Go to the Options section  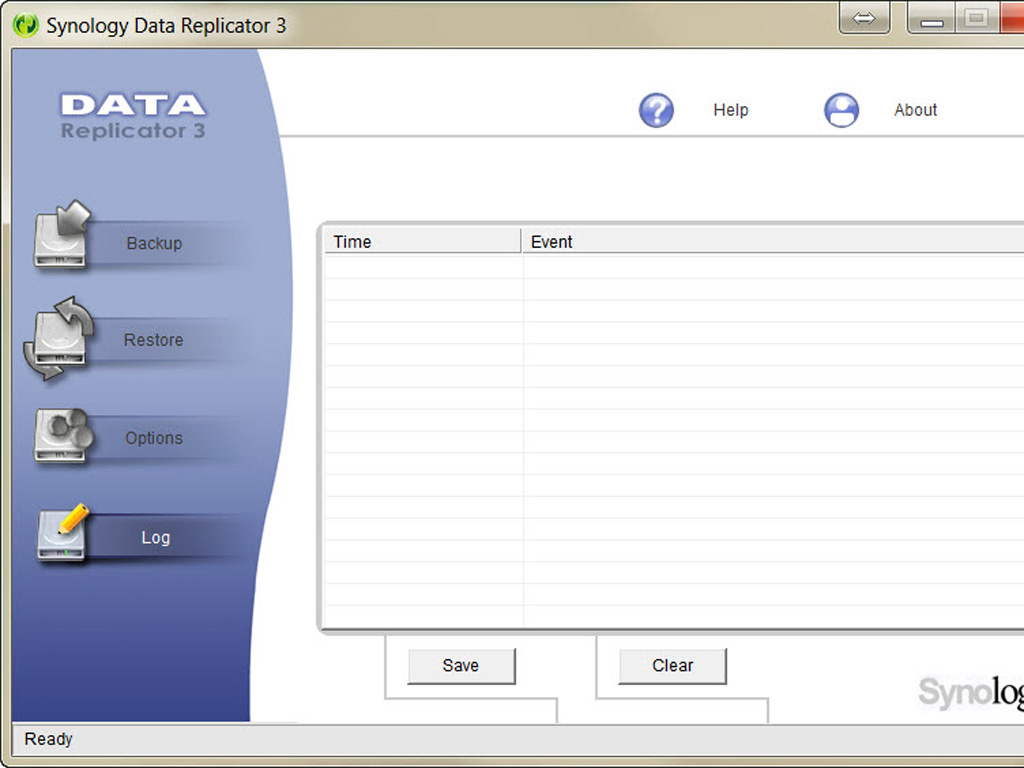(x=154, y=438)
